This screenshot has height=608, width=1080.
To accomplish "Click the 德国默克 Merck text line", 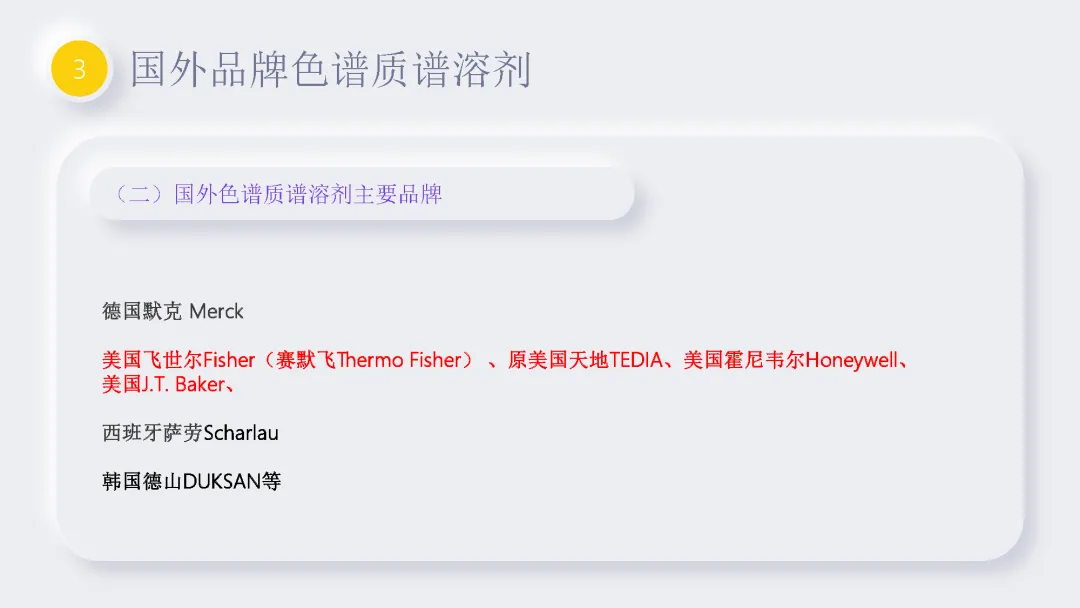I will point(173,311).
